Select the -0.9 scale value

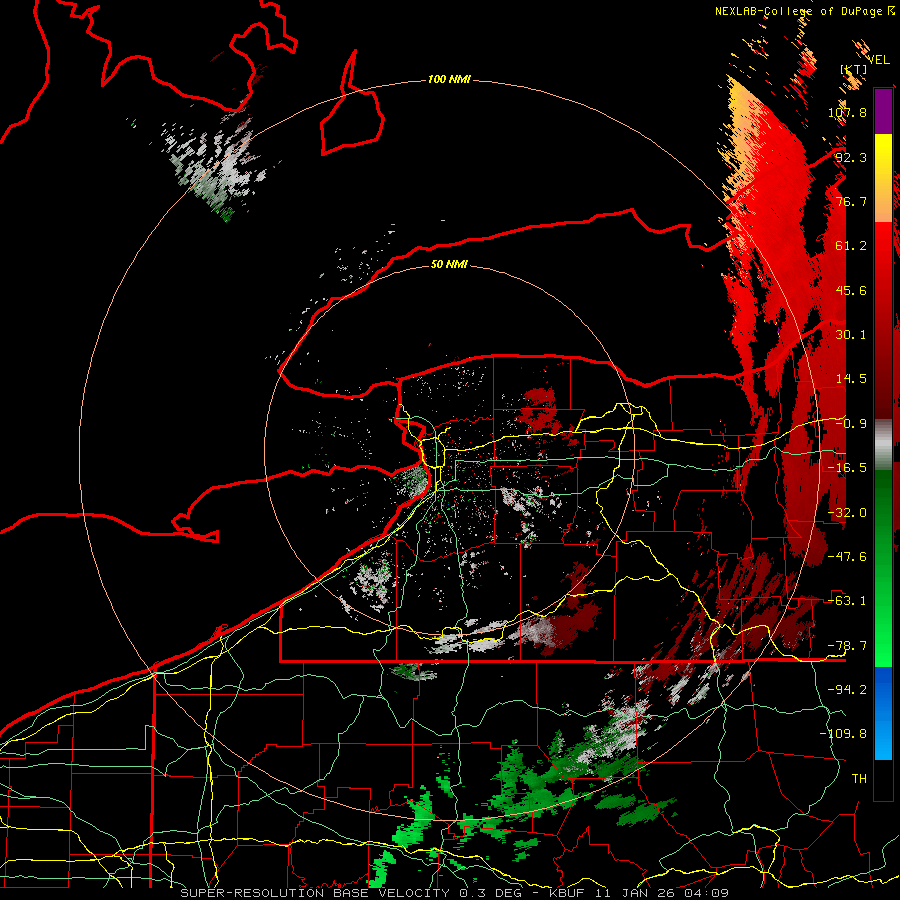[x=851, y=424]
